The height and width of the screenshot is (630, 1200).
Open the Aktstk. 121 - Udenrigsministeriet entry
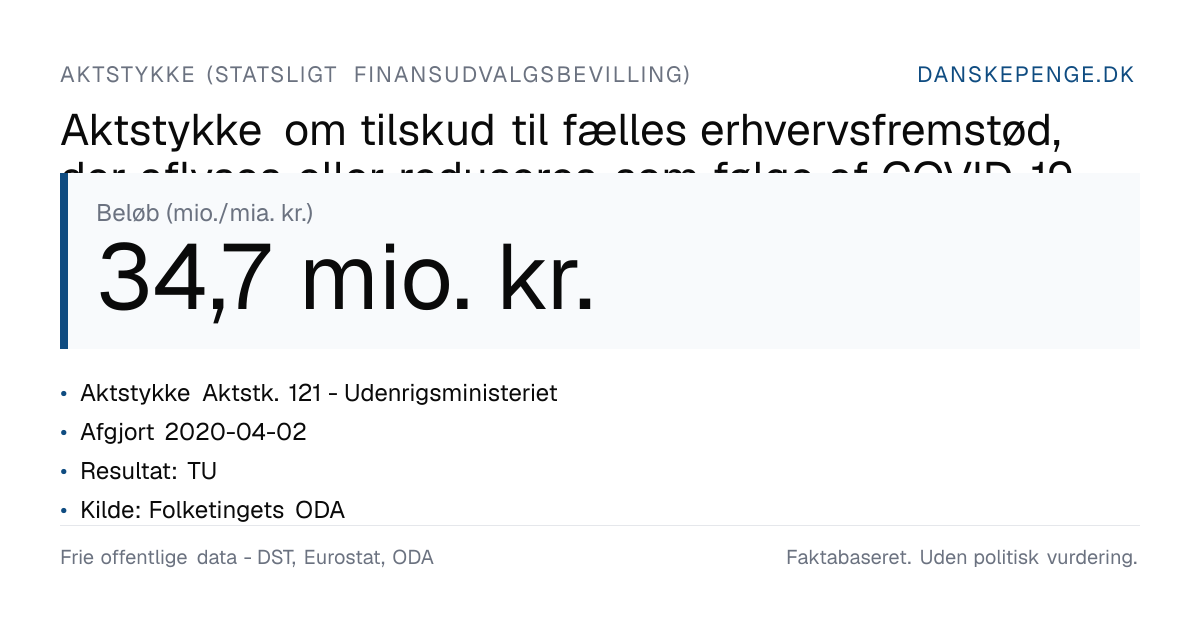tap(319, 393)
